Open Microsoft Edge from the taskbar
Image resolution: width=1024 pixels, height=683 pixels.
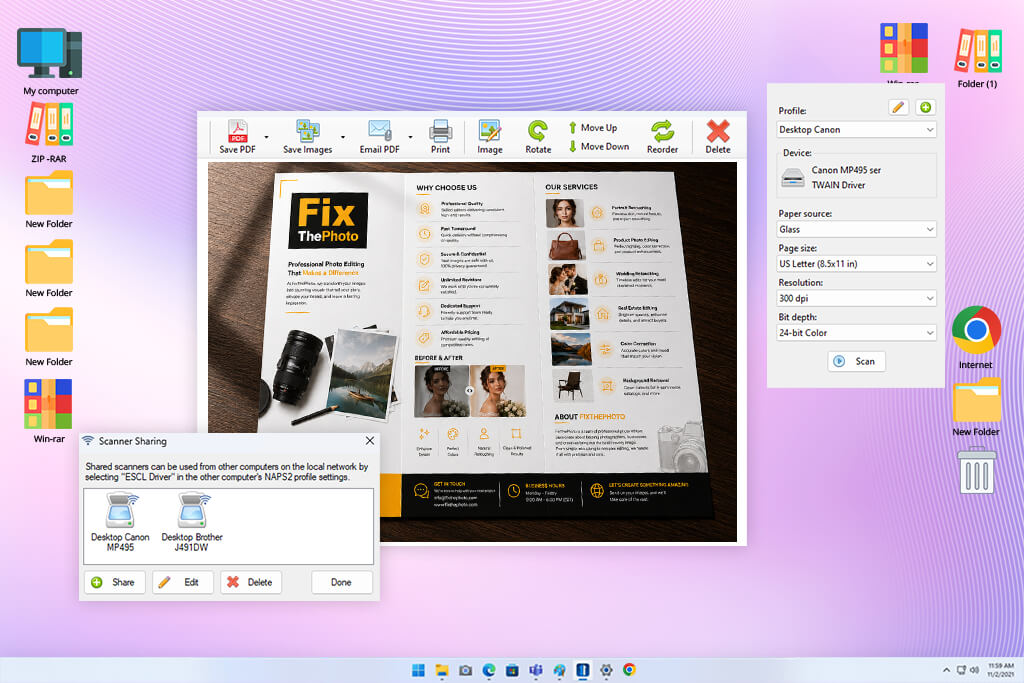488,670
